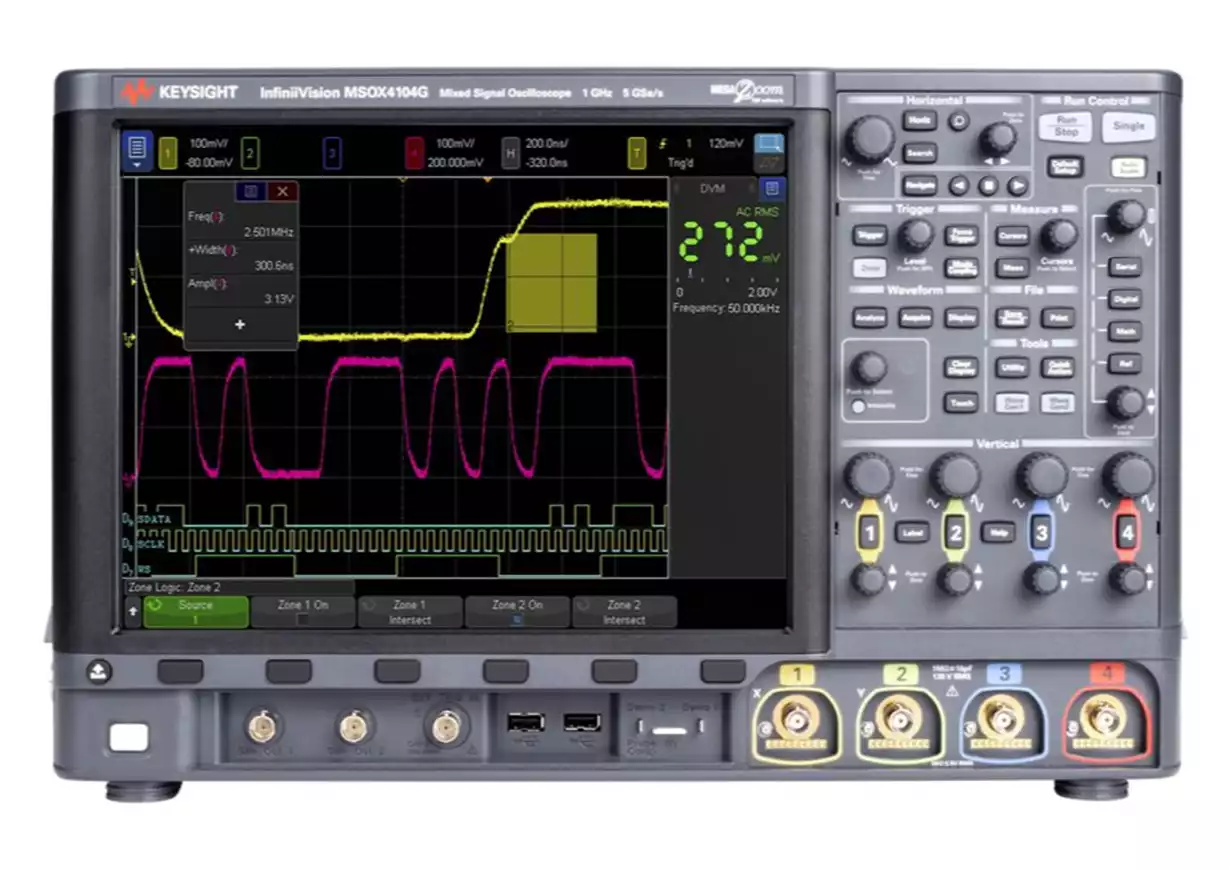
Task: Toggle Wave Gen2 output key
Action: [x=1057, y=403]
